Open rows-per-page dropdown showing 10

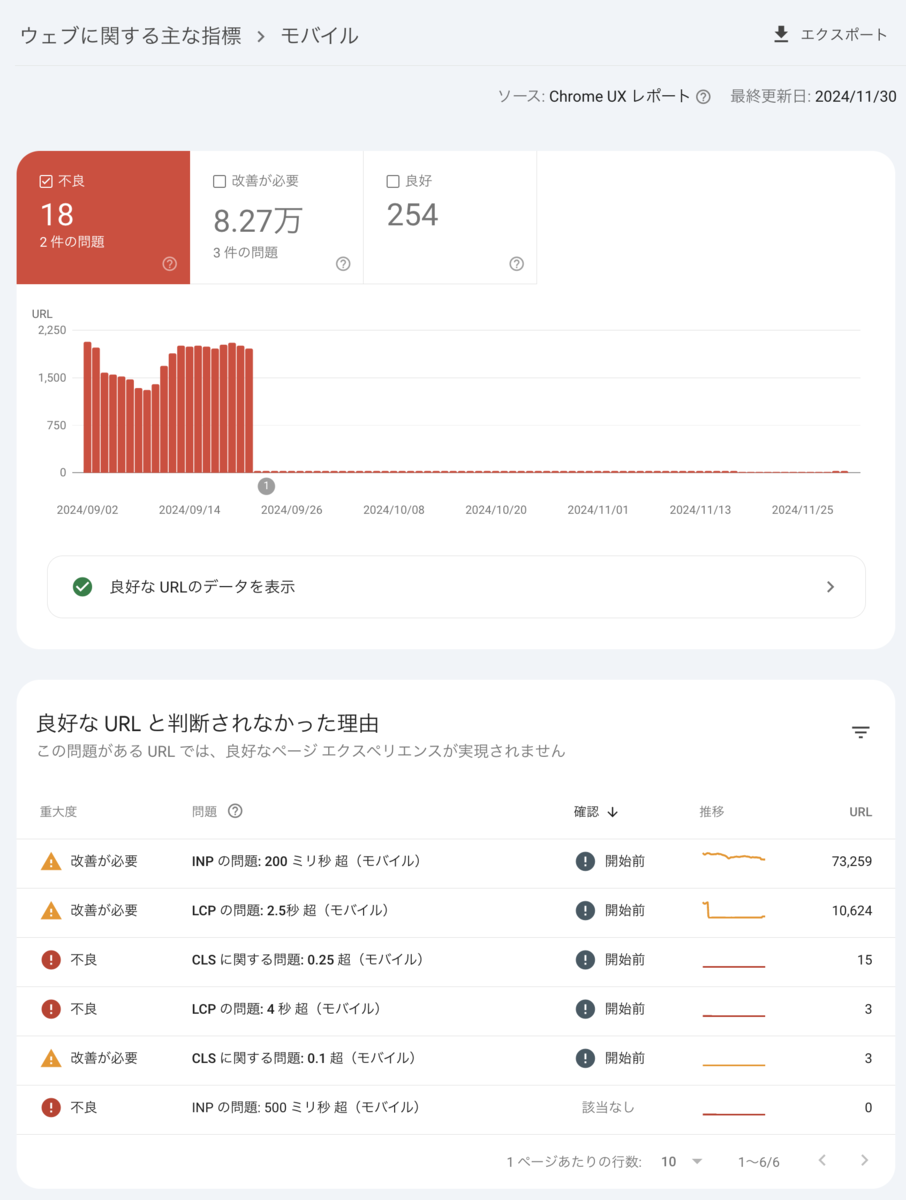[682, 1161]
